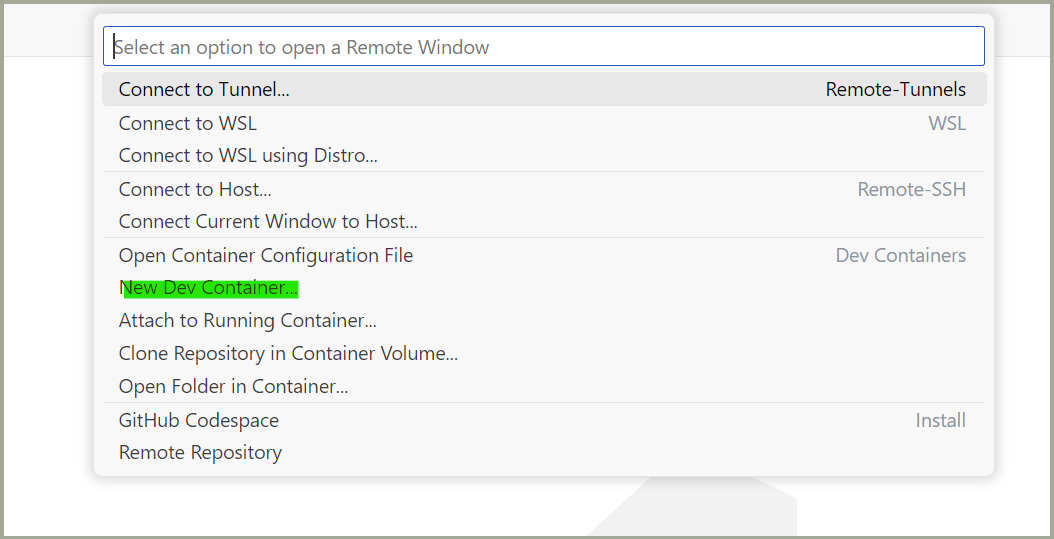Choose Attach to Running Container
Viewport: 1054px width, 539px height.
tap(544, 321)
